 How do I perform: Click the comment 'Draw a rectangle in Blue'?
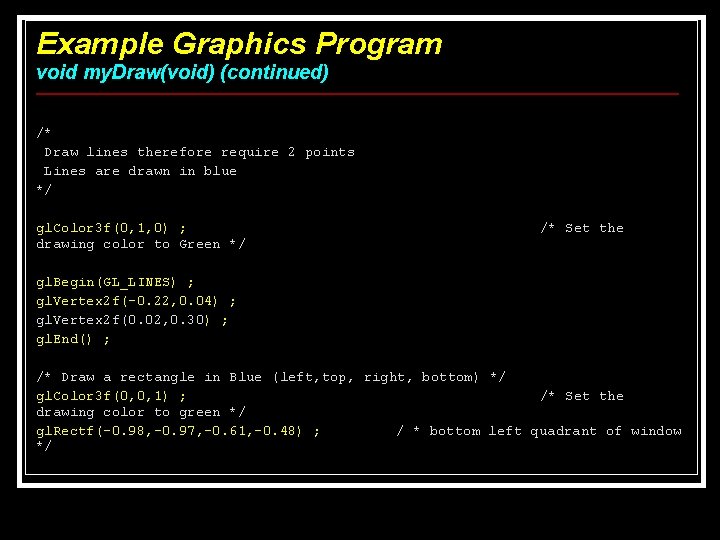[161, 377]
